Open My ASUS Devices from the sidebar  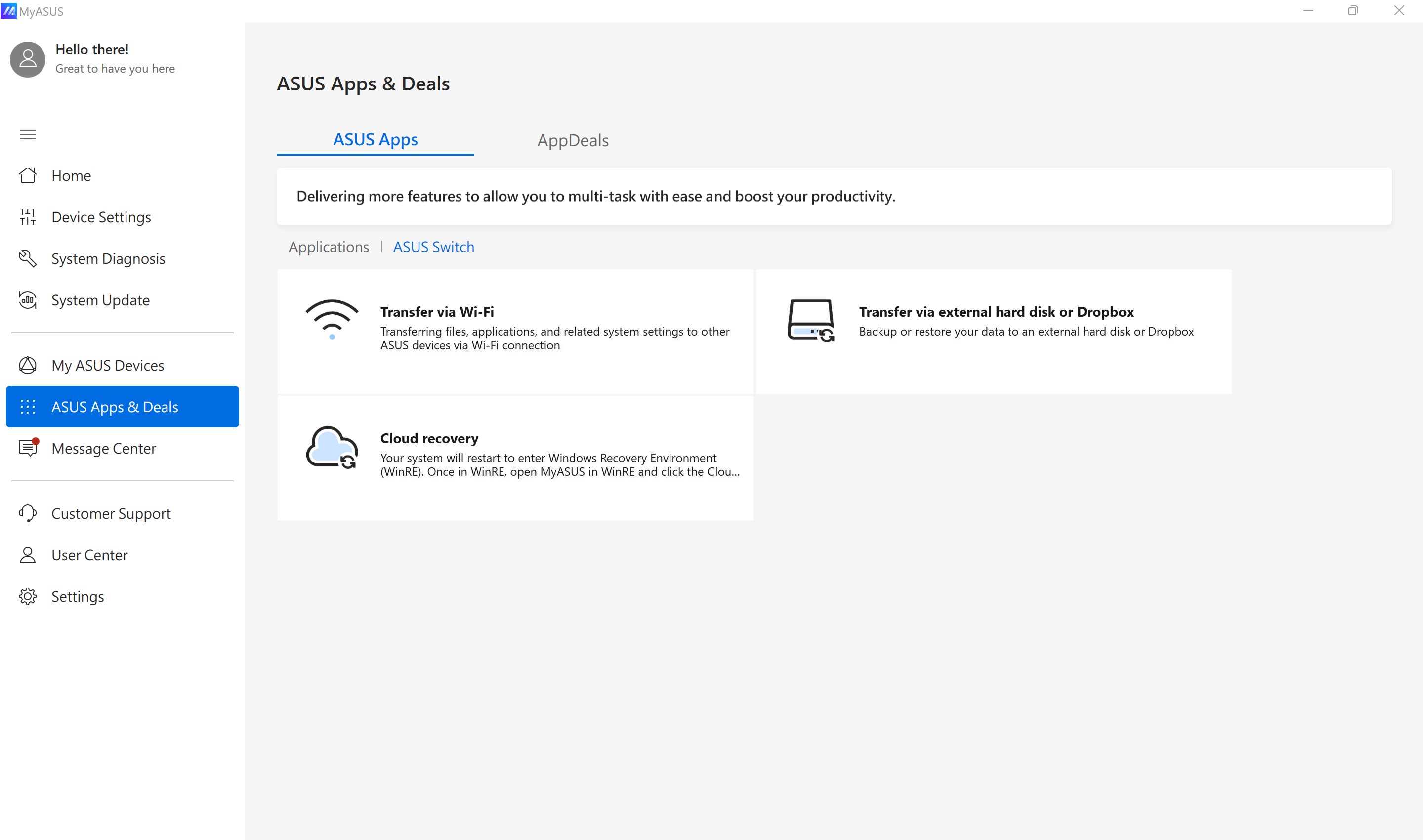tap(28, 365)
